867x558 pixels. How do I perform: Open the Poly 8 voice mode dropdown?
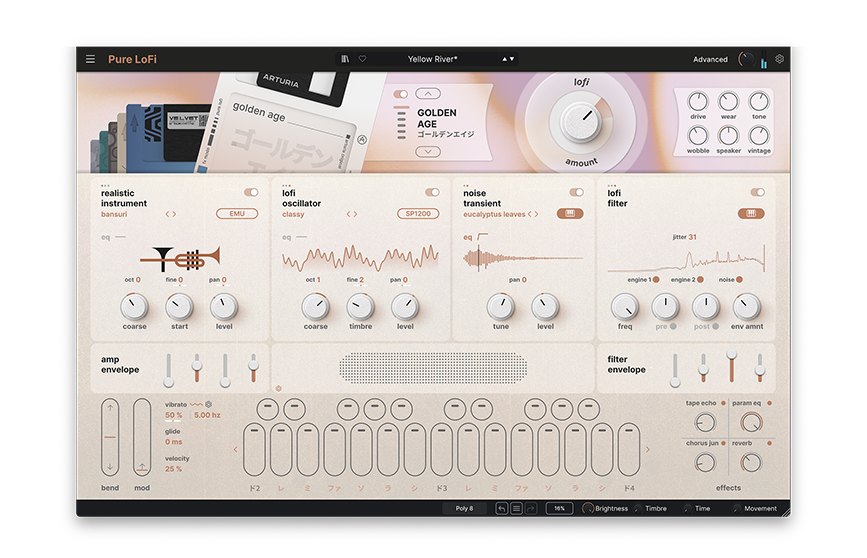coord(465,508)
